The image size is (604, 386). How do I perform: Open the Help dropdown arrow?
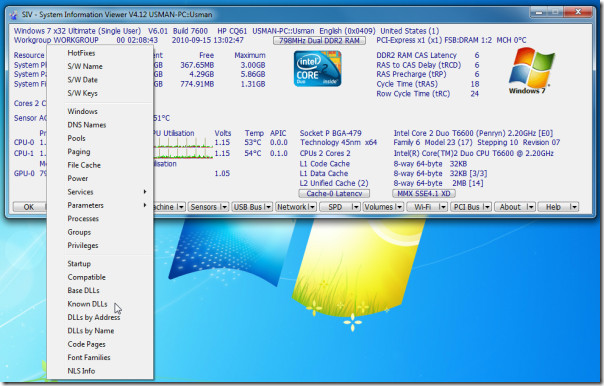point(574,207)
